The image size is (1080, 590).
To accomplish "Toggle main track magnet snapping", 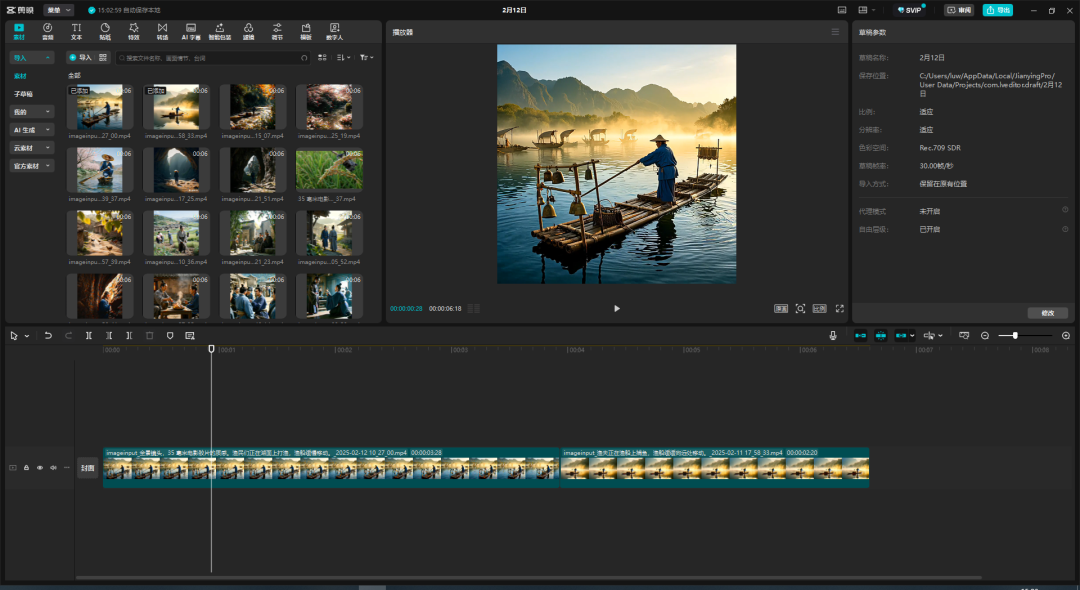I will tap(860, 335).
